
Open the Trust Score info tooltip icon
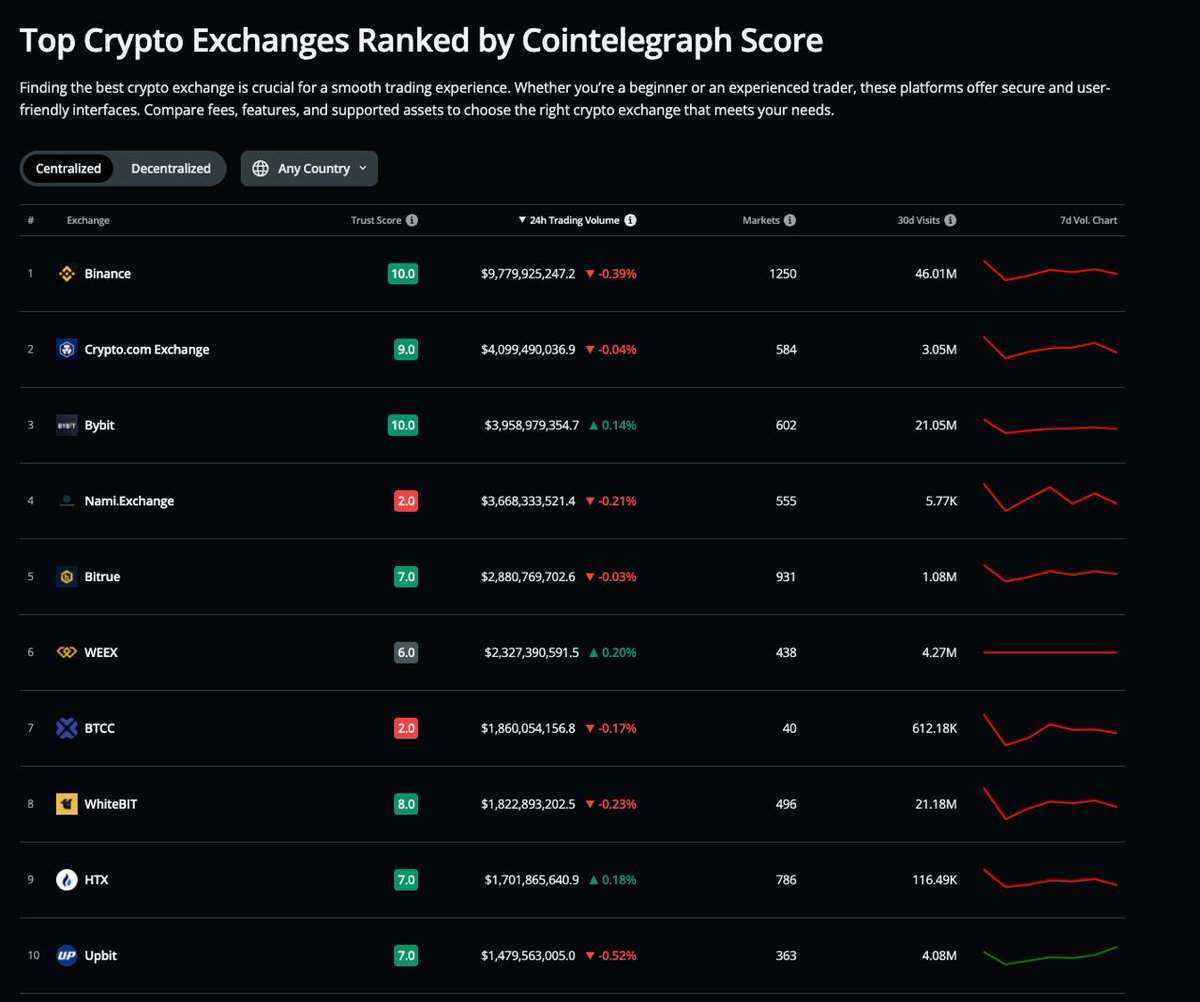click(x=413, y=220)
